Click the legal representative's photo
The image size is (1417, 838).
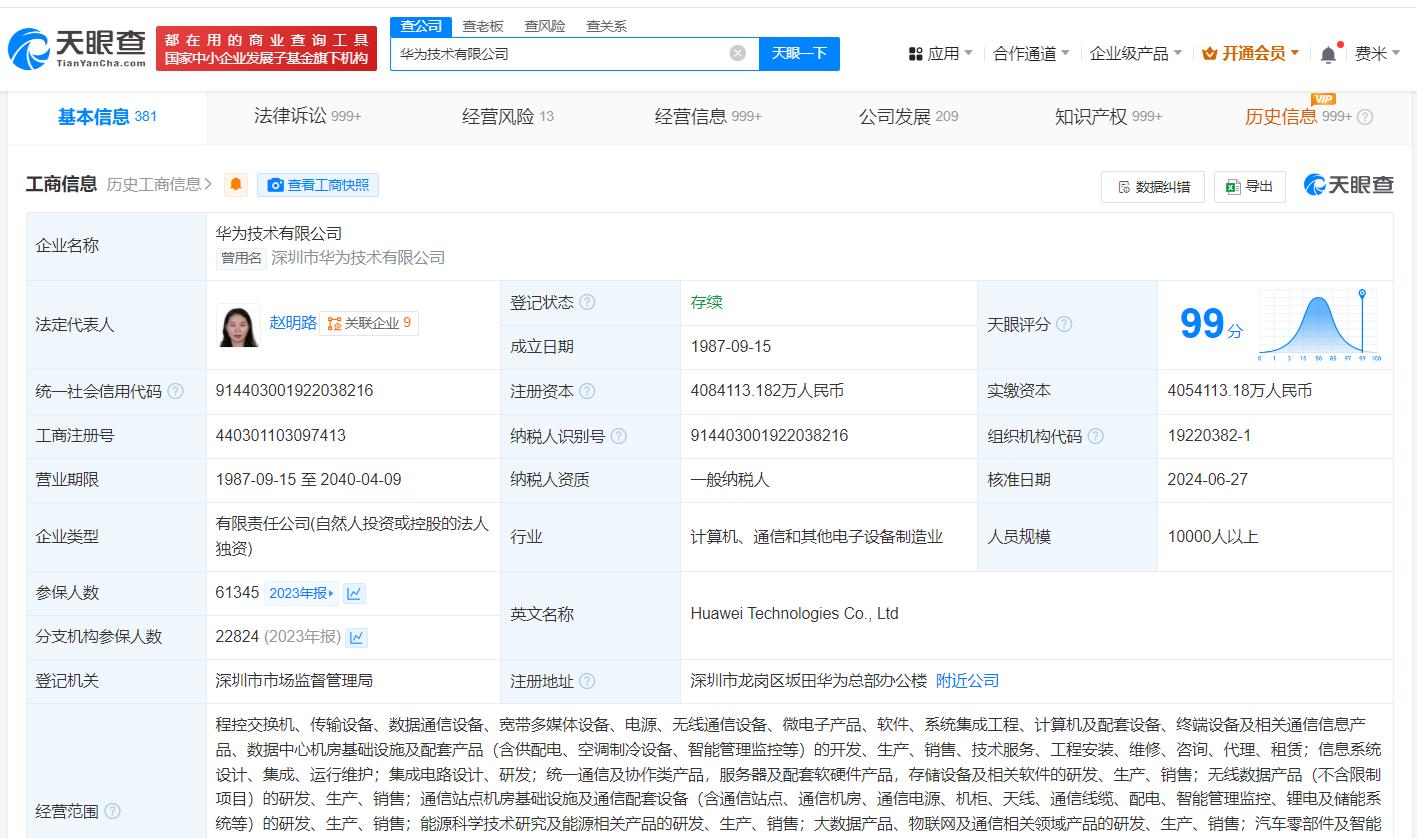(238, 325)
